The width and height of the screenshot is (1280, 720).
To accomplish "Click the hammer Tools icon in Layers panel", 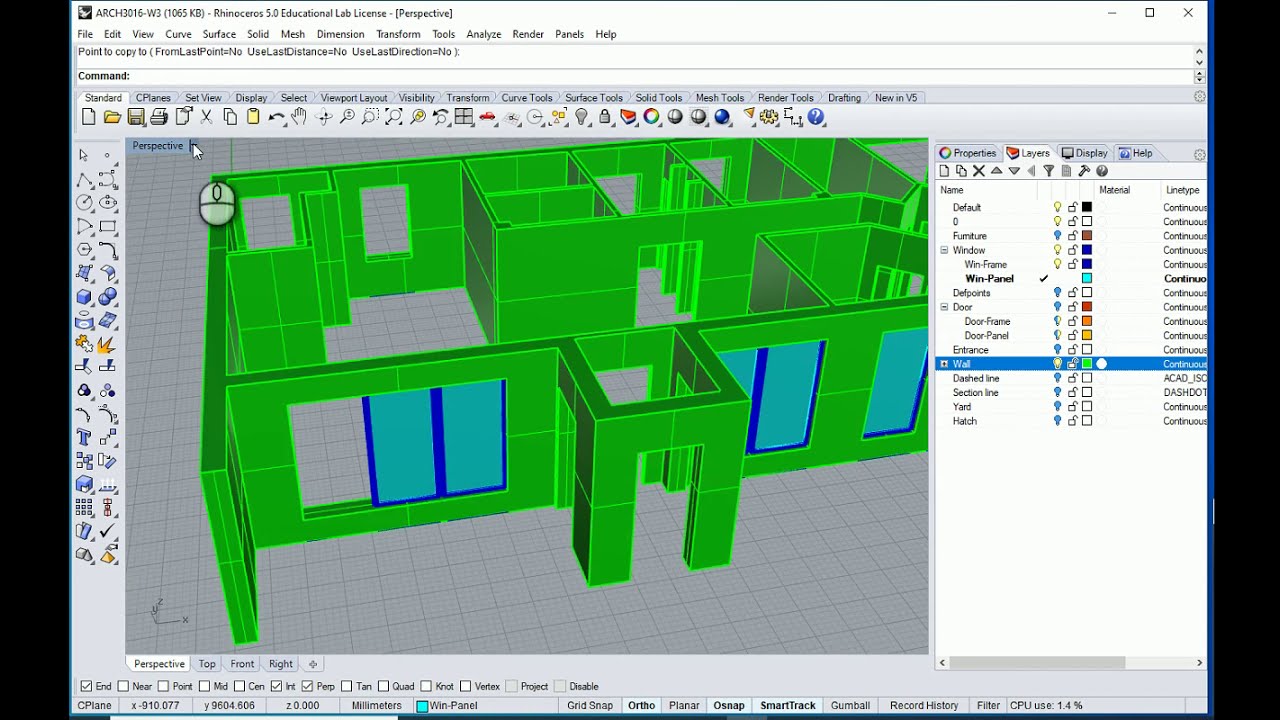I will pyautogui.click(x=1084, y=171).
